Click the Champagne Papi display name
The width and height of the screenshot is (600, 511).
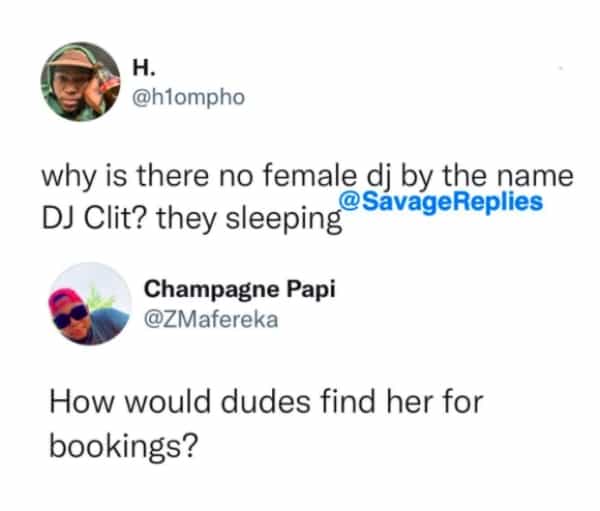click(x=240, y=290)
